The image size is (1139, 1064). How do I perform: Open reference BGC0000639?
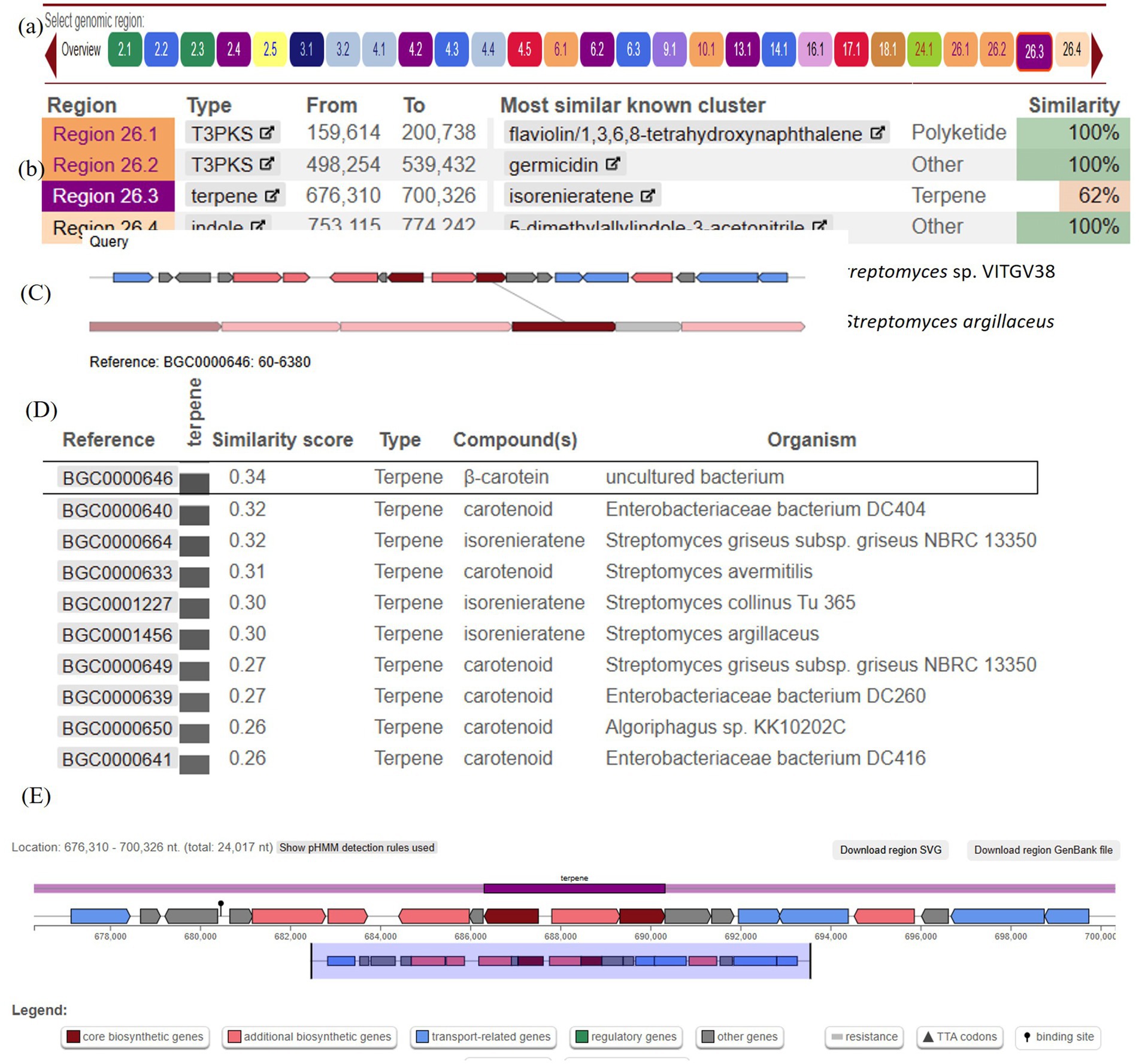click(118, 697)
